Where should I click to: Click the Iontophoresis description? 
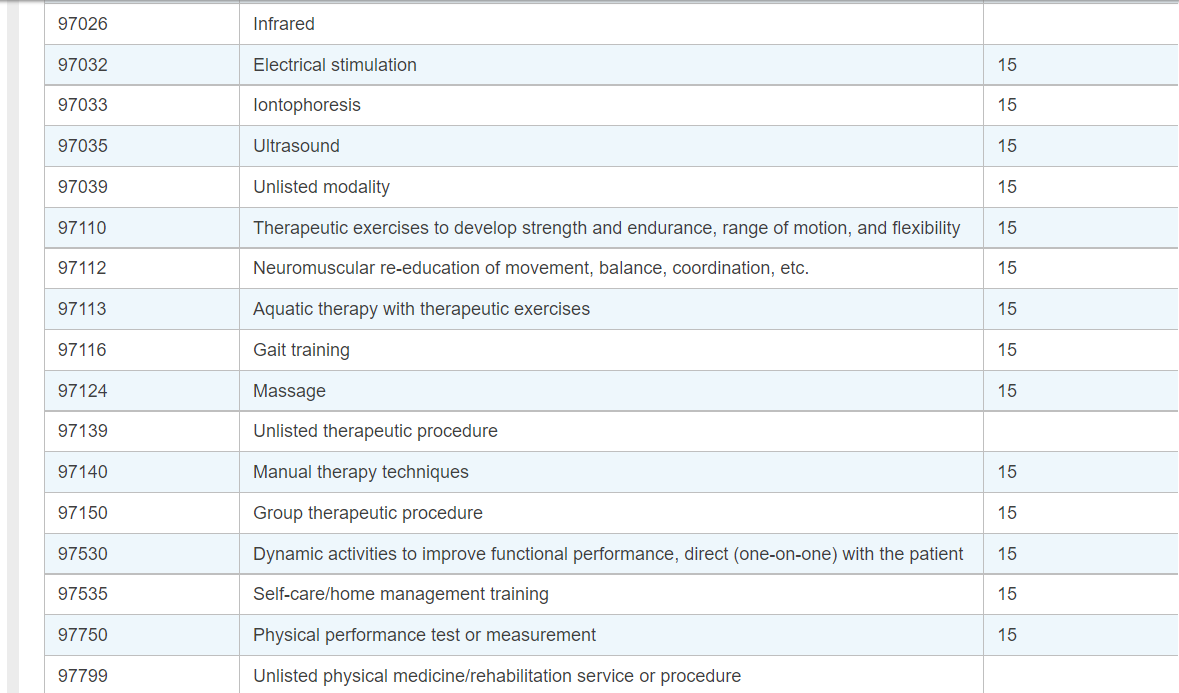[307, 105]
